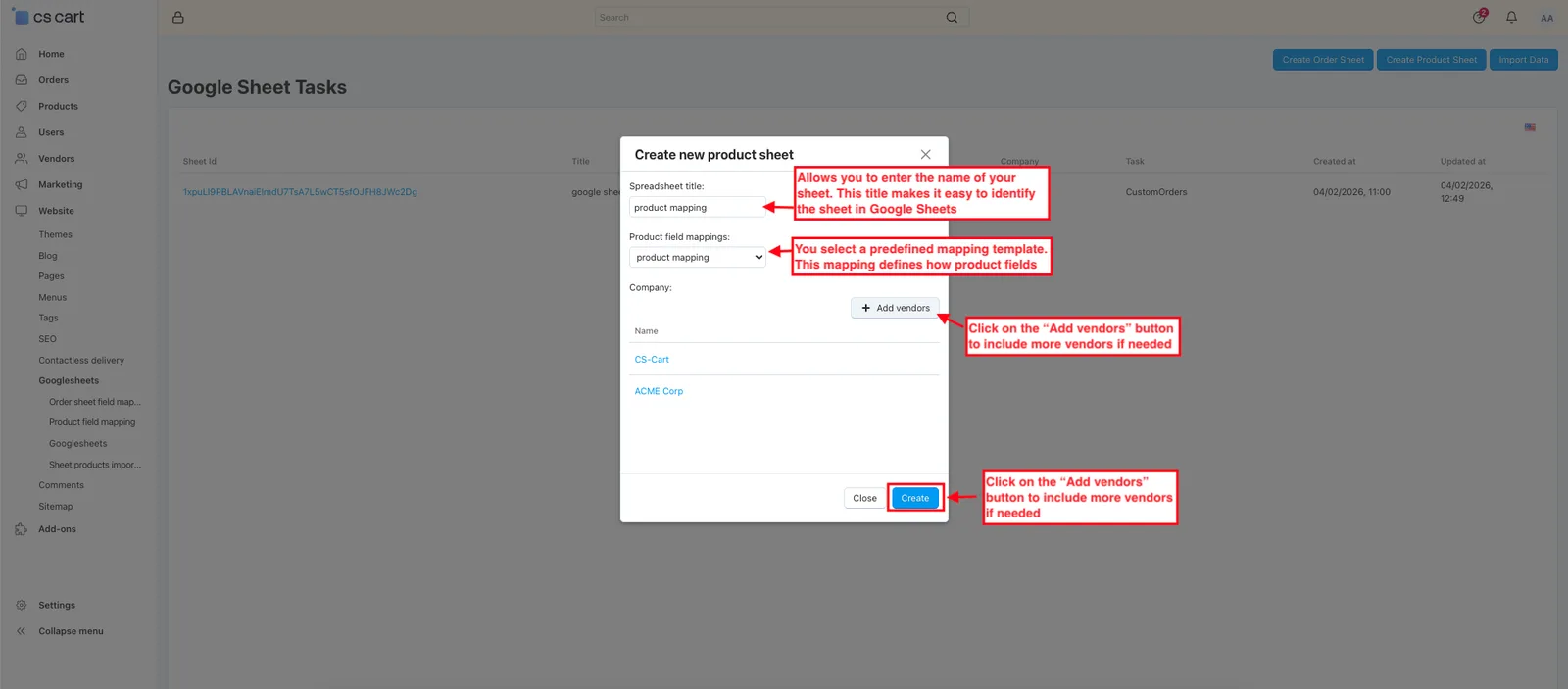Click the lock icon in top bar
The height and width of the screenshot is (689, 1568).
point(177,18)
